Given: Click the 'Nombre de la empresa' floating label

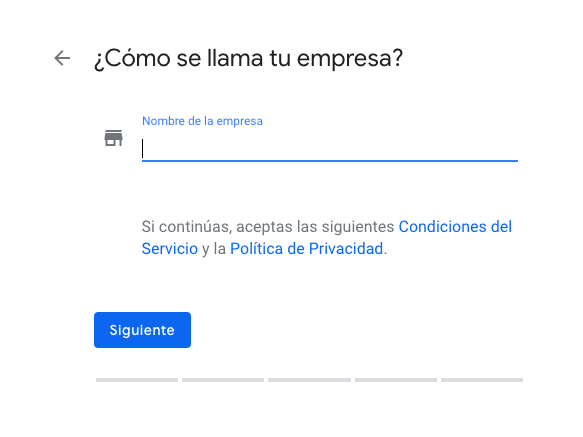Looking at the screenshot, I should point(202,121).
